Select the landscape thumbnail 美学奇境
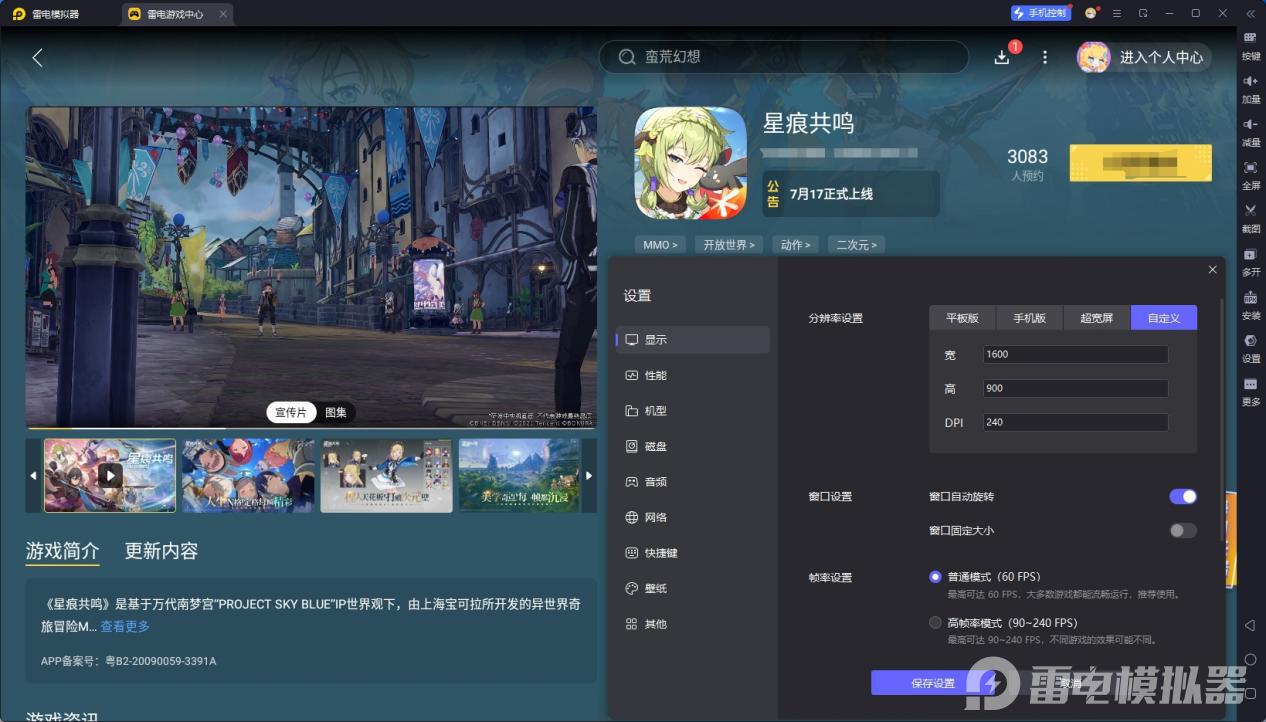 pos(519,475)
